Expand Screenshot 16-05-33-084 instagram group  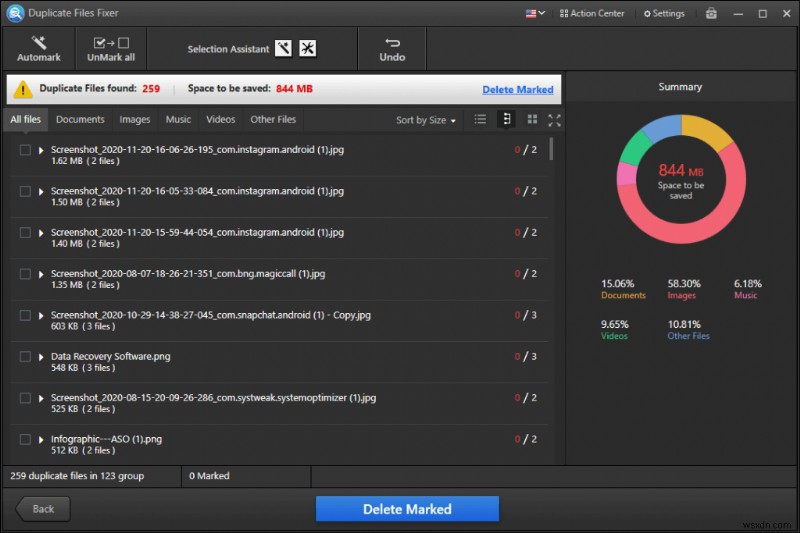41,191
